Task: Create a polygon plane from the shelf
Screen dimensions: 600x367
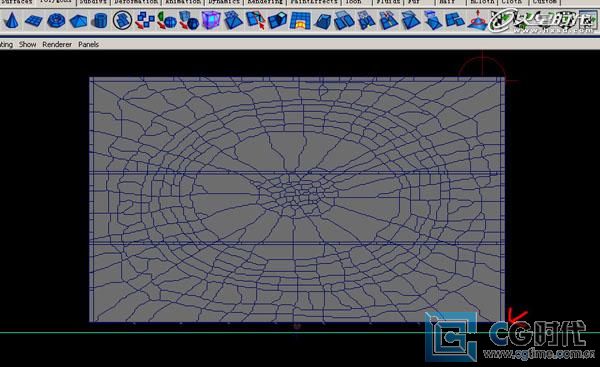Action: coord(34,20)
